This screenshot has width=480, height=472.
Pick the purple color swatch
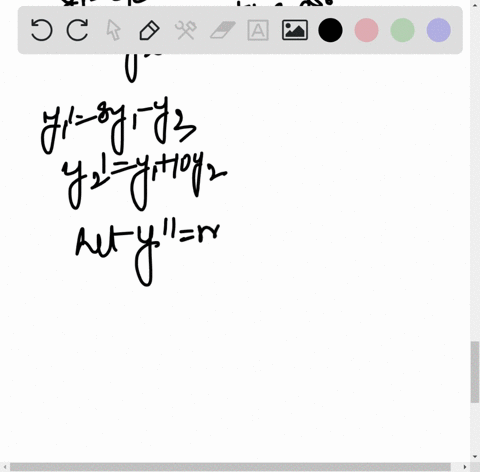coord(439,30)
